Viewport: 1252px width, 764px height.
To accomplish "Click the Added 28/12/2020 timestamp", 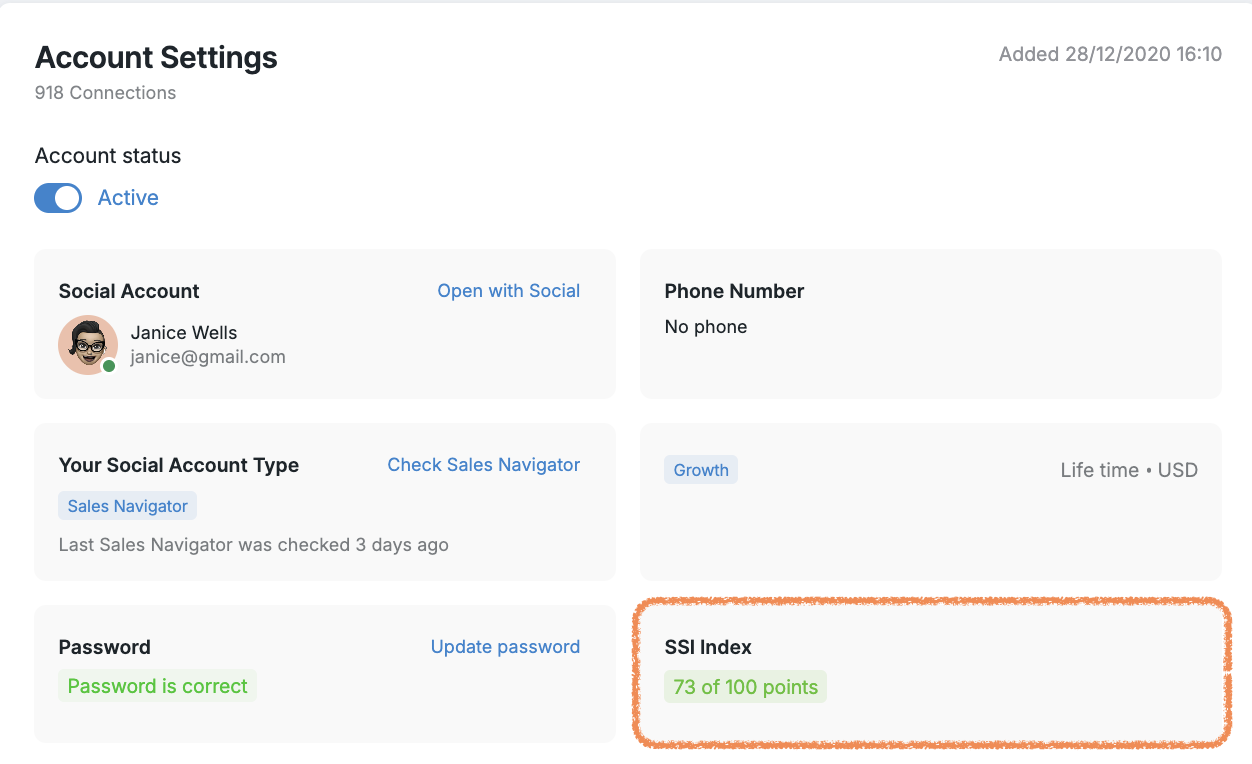I will point(1110,54).
